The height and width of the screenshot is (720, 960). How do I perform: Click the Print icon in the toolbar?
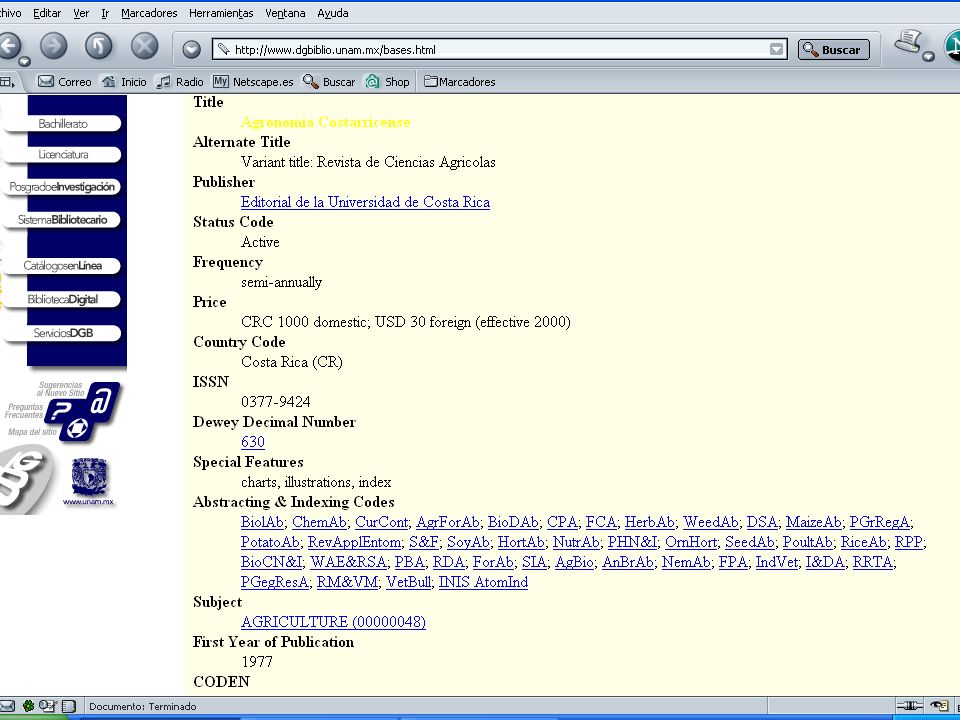[x=907, y=42]
